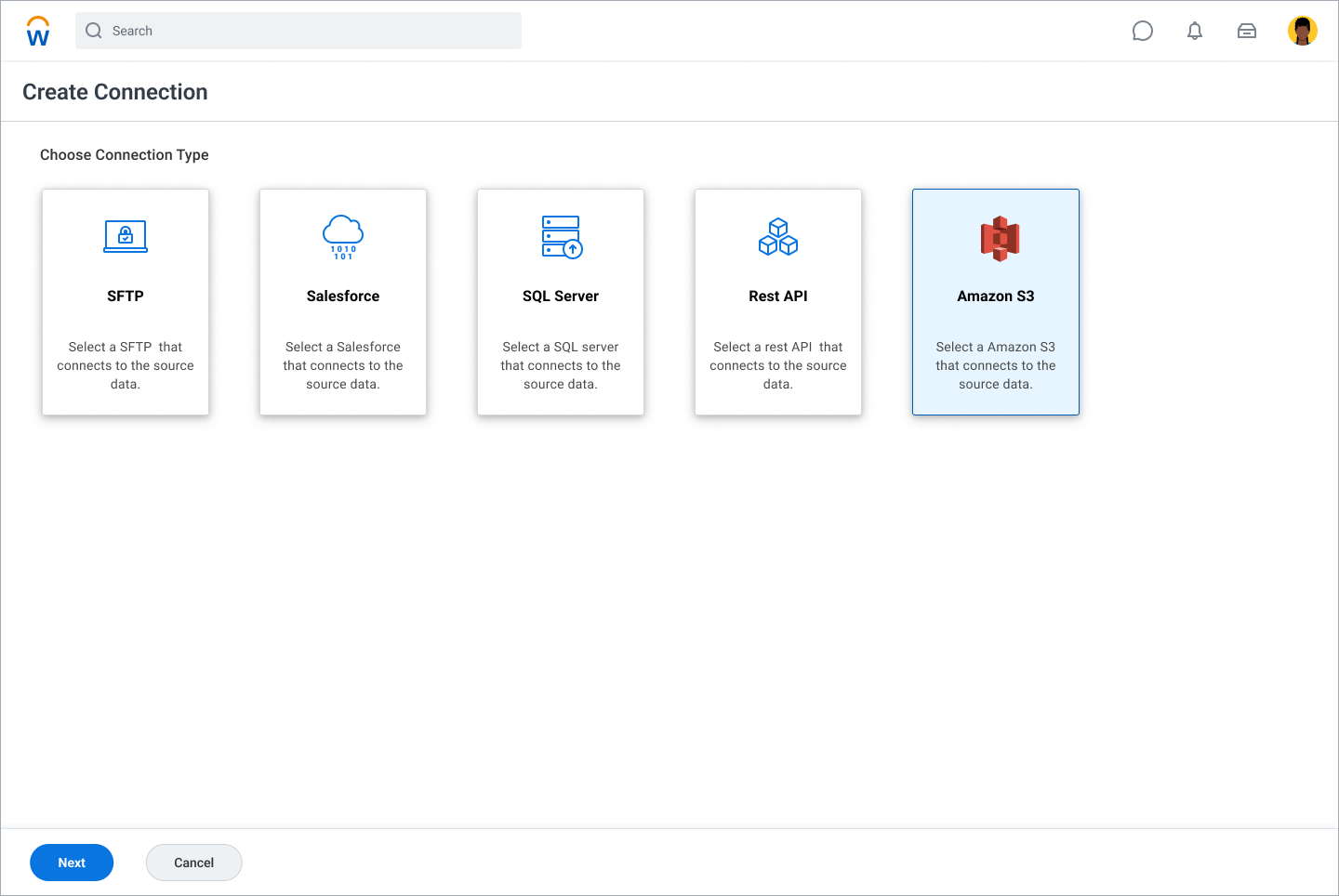
Task: Click the 'Select a Salesforce' description text
Action: pyautogui.click(x=343, y=365)
